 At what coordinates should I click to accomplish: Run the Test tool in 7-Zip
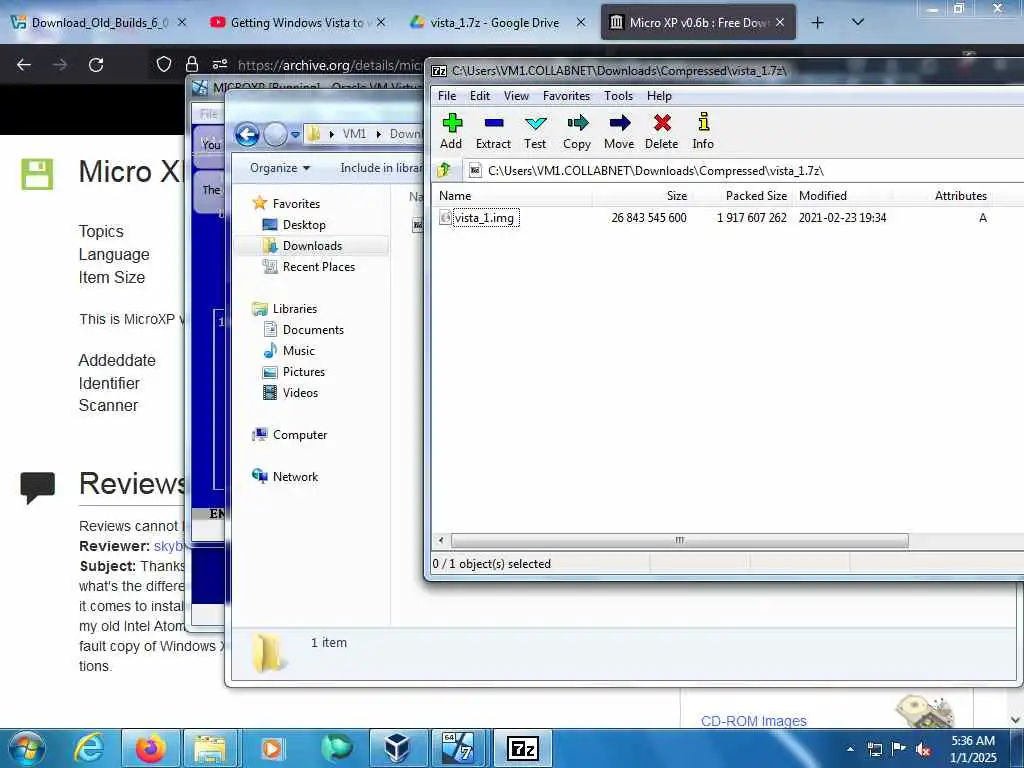pyautogui.click(x=535, y=131)
